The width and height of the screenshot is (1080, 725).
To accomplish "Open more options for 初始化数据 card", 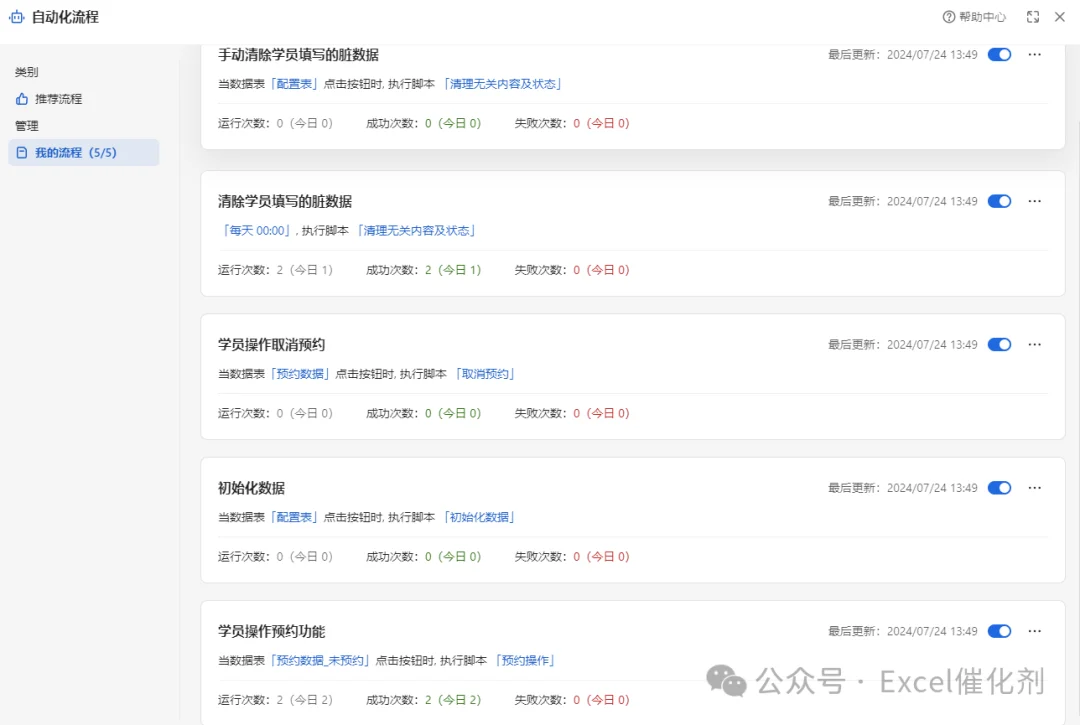I will pyautogui.click(x=1035, y=487).
